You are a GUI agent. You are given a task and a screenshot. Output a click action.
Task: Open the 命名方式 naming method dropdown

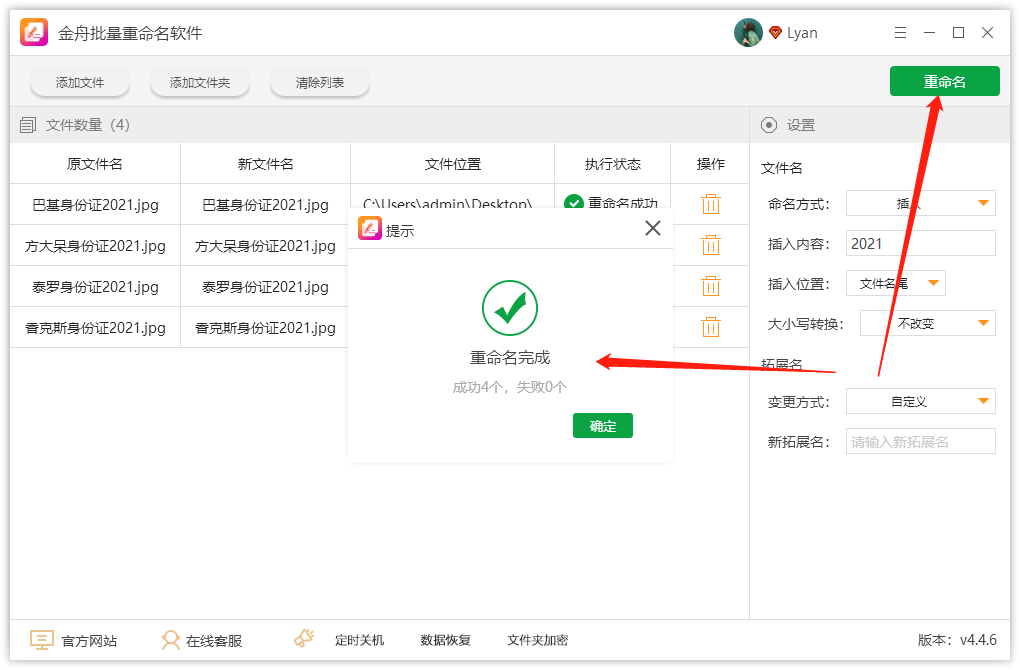(x=919, y=202)
